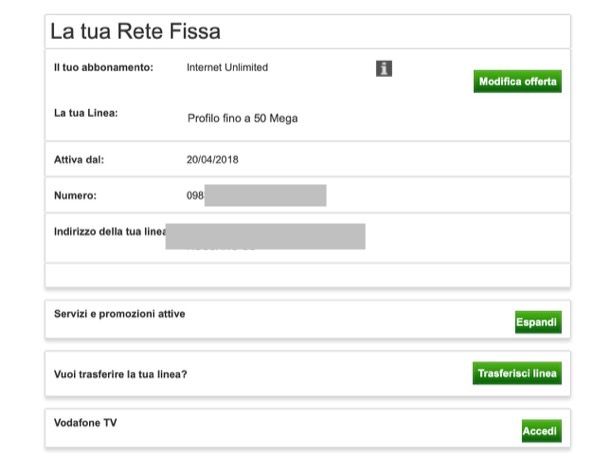610x473 pixels.
Task: Select the Il tuo abbonamento label
Action: (103, 68)
